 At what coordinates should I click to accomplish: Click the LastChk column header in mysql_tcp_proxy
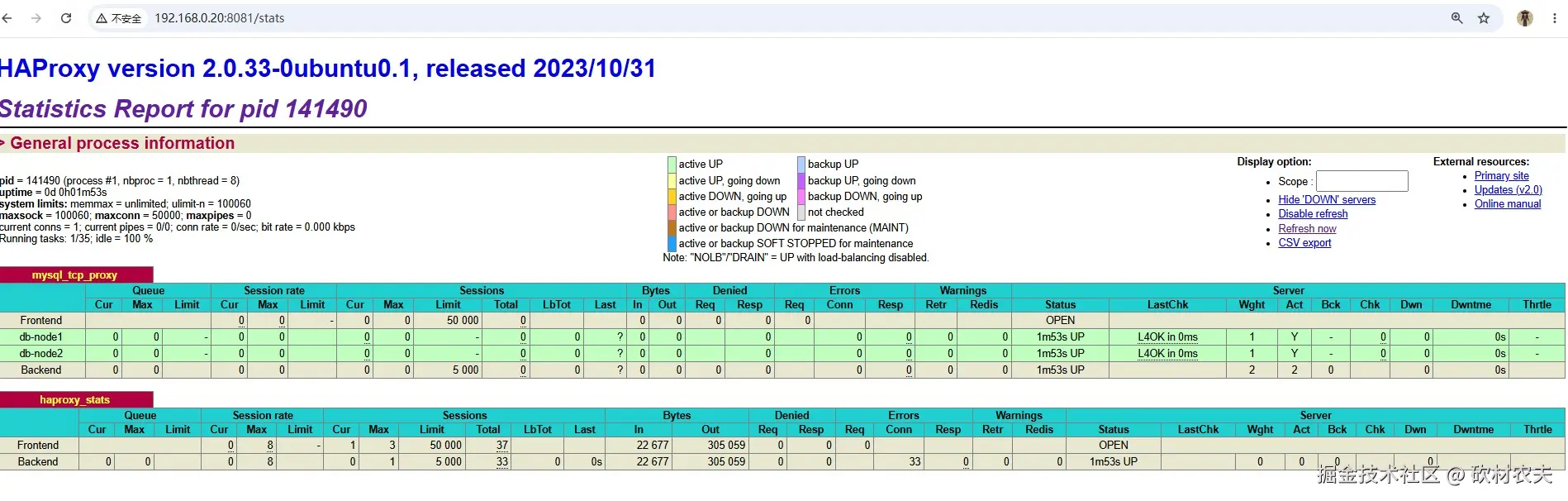point(1167,305)
